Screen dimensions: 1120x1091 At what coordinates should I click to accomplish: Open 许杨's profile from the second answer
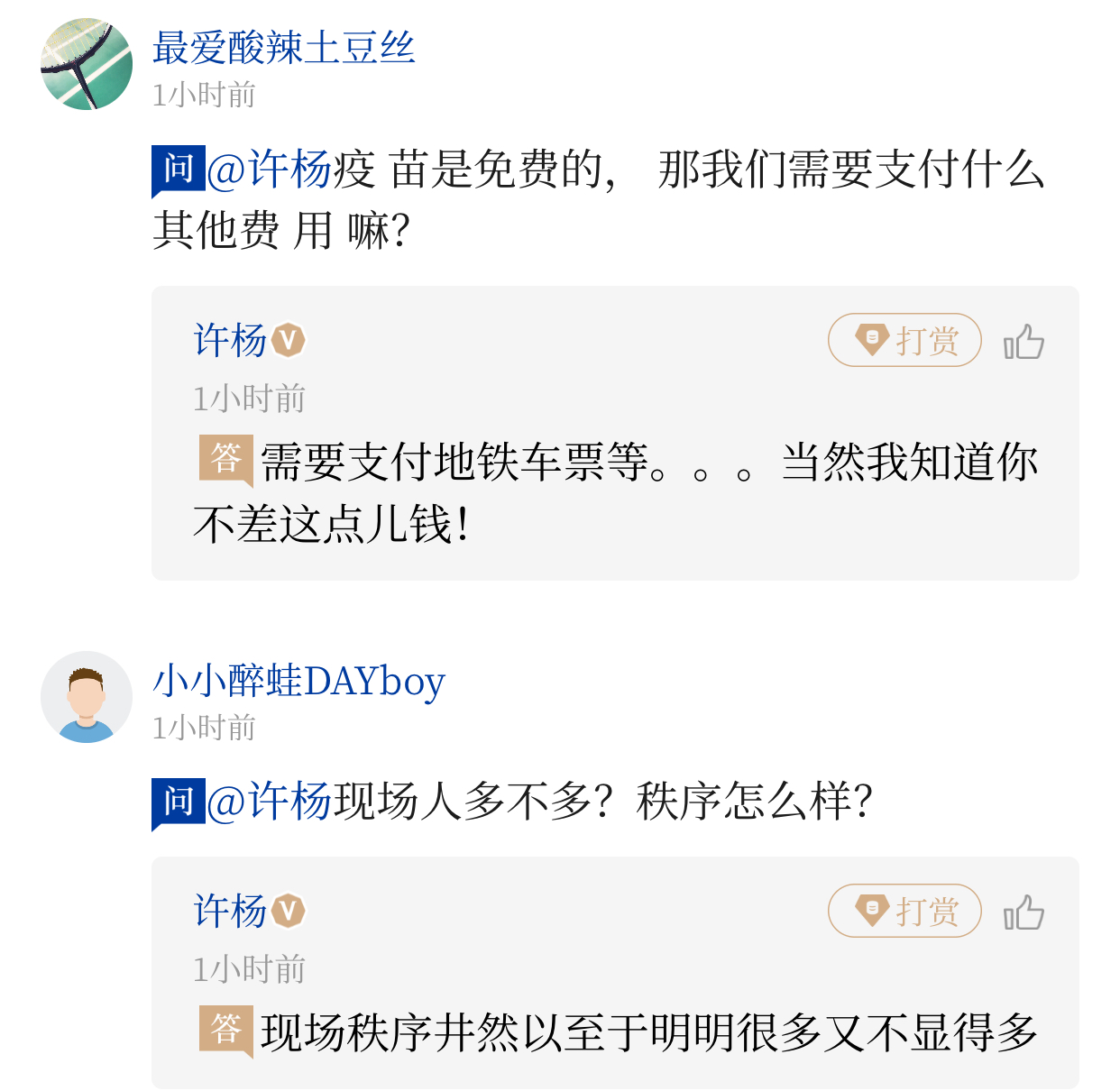click(231, 912)
